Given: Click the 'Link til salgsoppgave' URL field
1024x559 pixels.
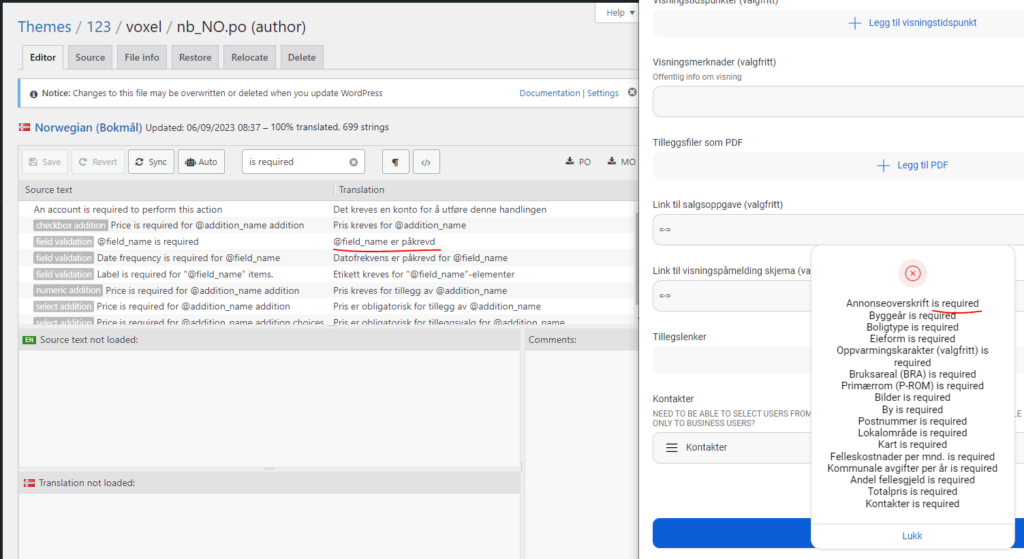Looking at the screenshot, I should pos(838,229).
